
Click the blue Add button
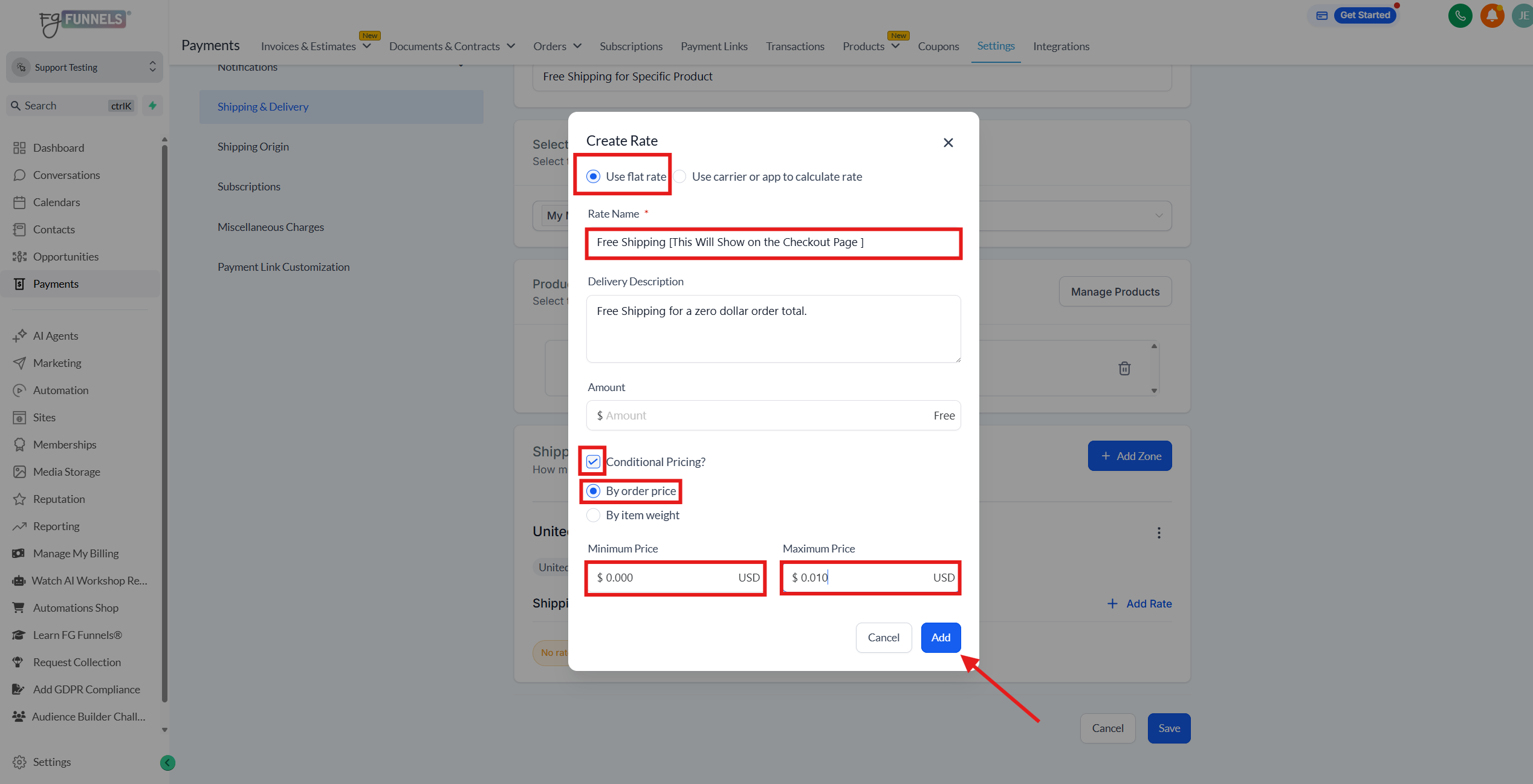[x=940, y=637]
